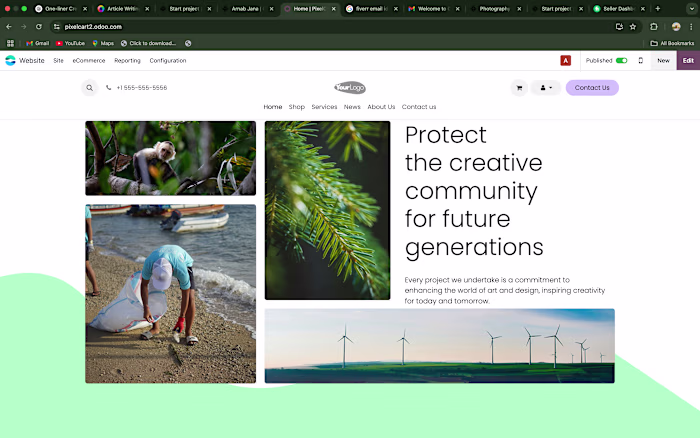
Task: Open the Services nav link
Action: tap(324, 107)
